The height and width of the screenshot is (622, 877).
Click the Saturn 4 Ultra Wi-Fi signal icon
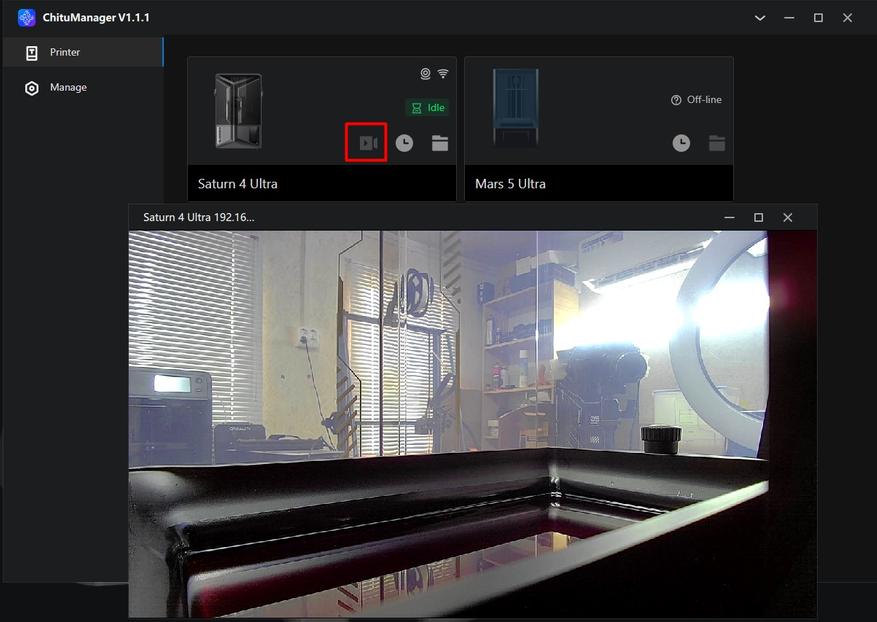click(443, 73)
